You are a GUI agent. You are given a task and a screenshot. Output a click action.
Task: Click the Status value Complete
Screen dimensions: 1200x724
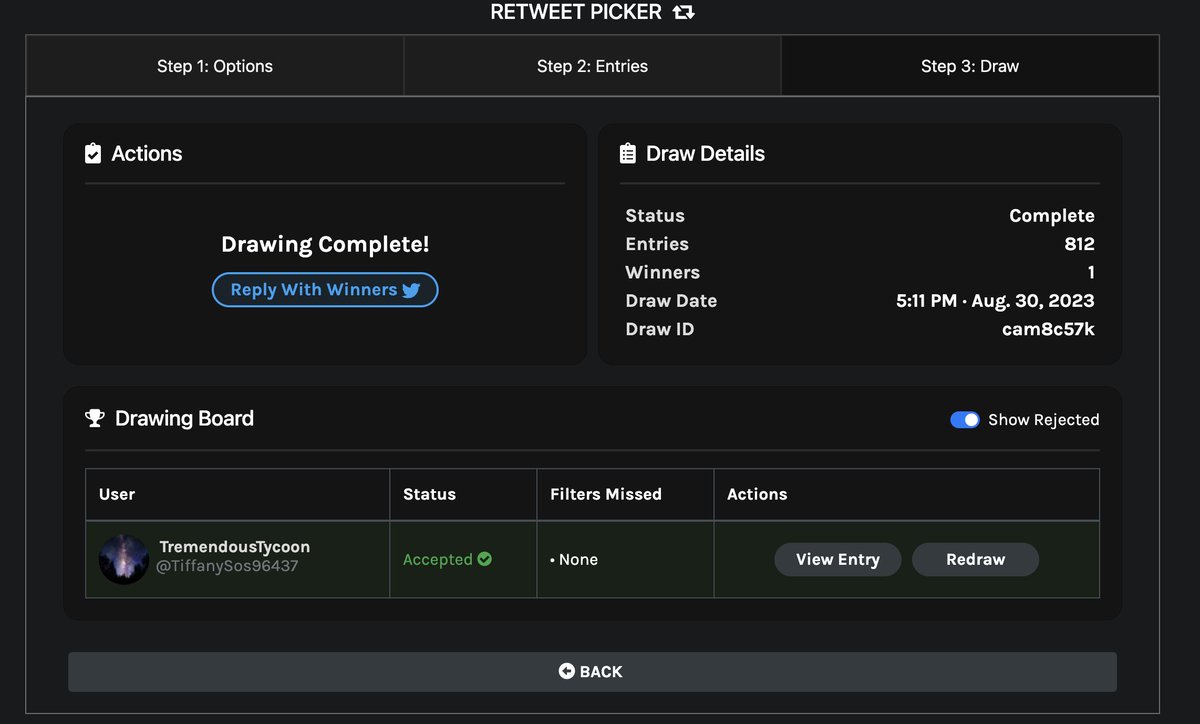(1052, 216)
